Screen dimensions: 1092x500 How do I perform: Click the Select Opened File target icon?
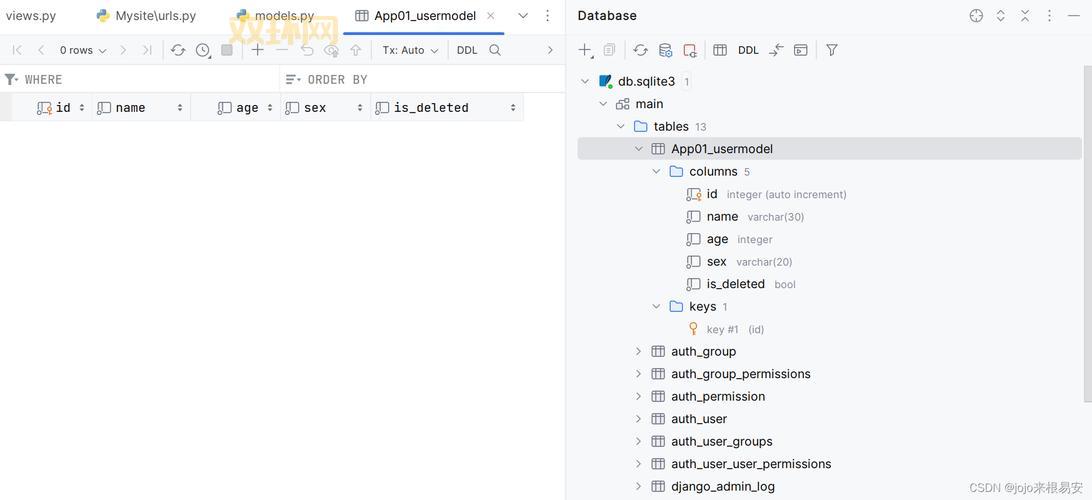pyautogui.click(x=976, y=16)
